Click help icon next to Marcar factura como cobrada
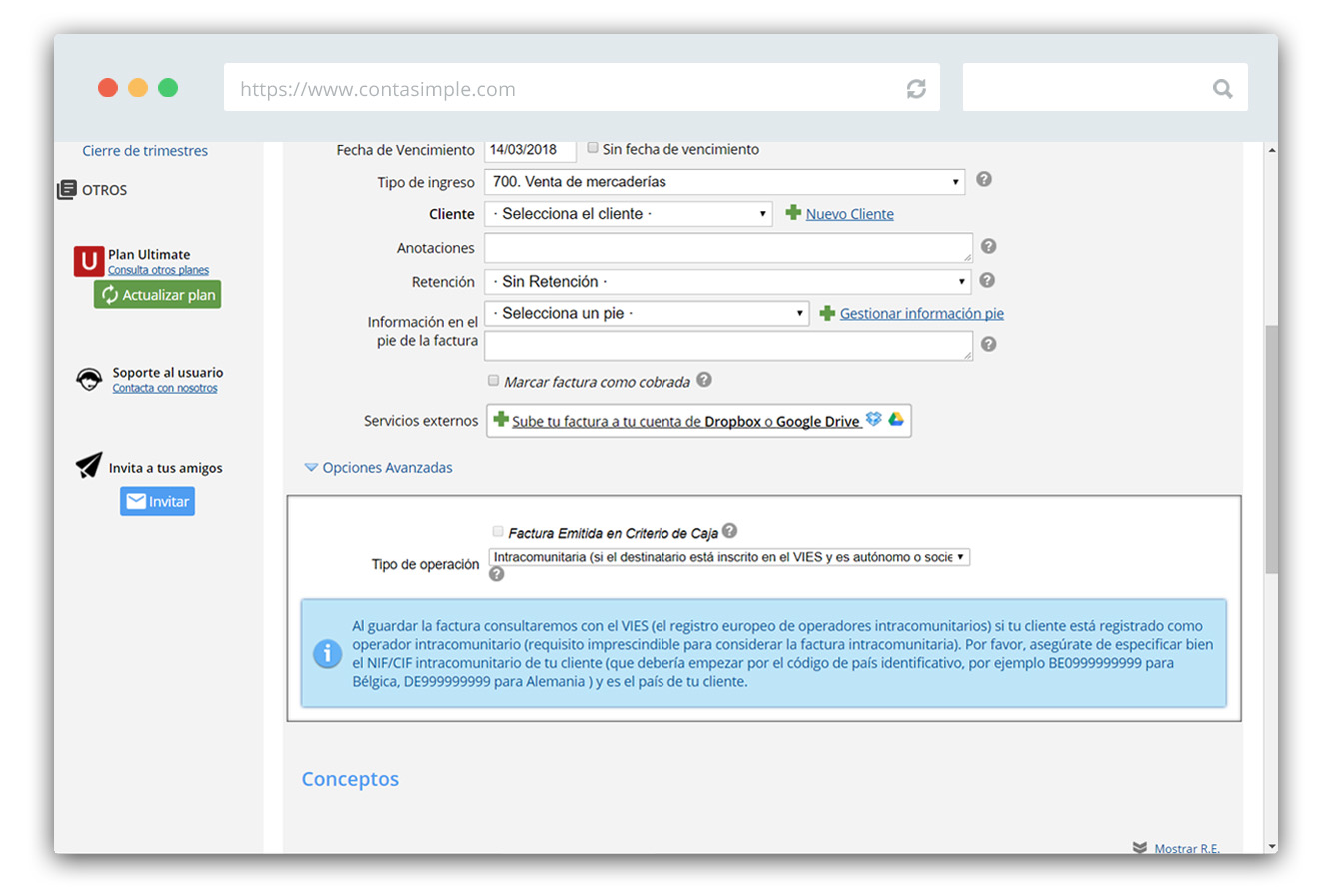Image resolution: width=1325 pixels, height=896 pixels. point(704,380)
